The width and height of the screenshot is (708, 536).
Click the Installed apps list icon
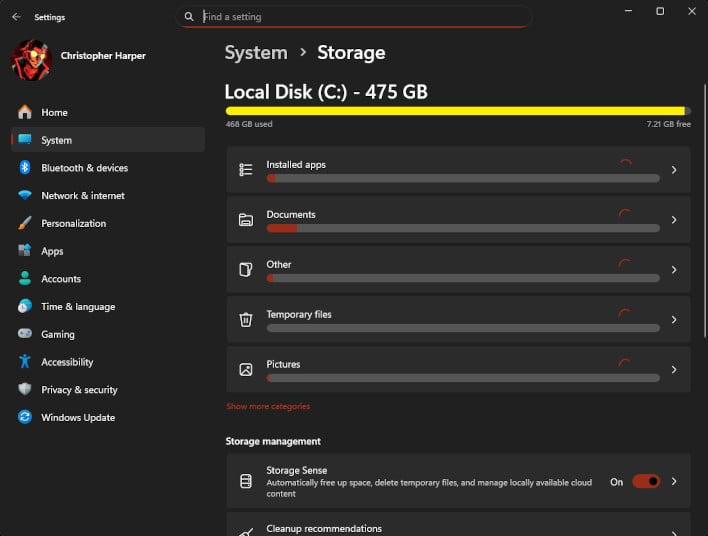pos(246,170)
